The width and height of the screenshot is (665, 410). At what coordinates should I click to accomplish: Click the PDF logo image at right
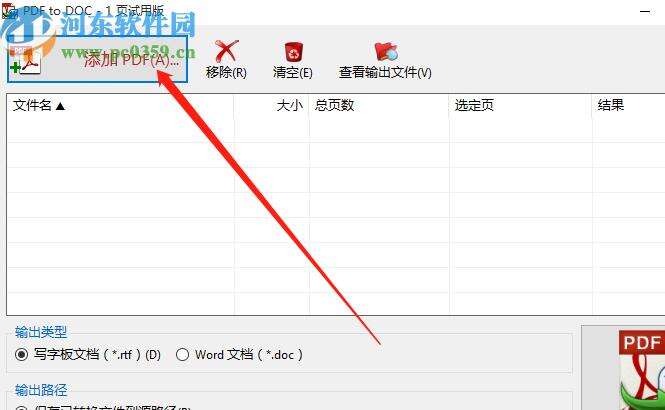642,370
